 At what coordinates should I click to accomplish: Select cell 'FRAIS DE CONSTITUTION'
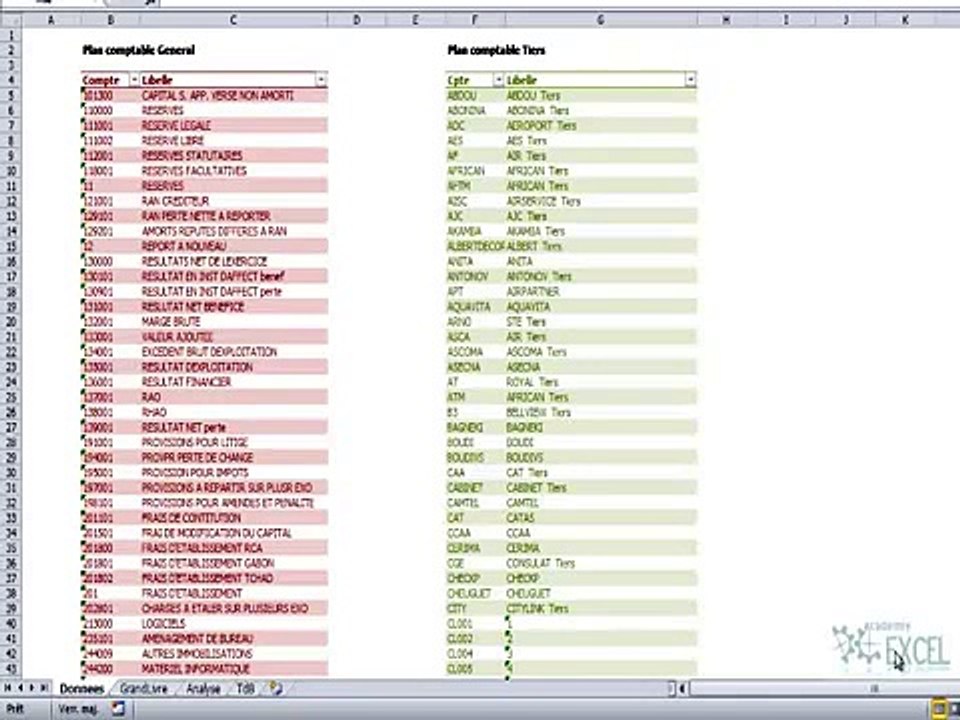[x=234, y=518]
